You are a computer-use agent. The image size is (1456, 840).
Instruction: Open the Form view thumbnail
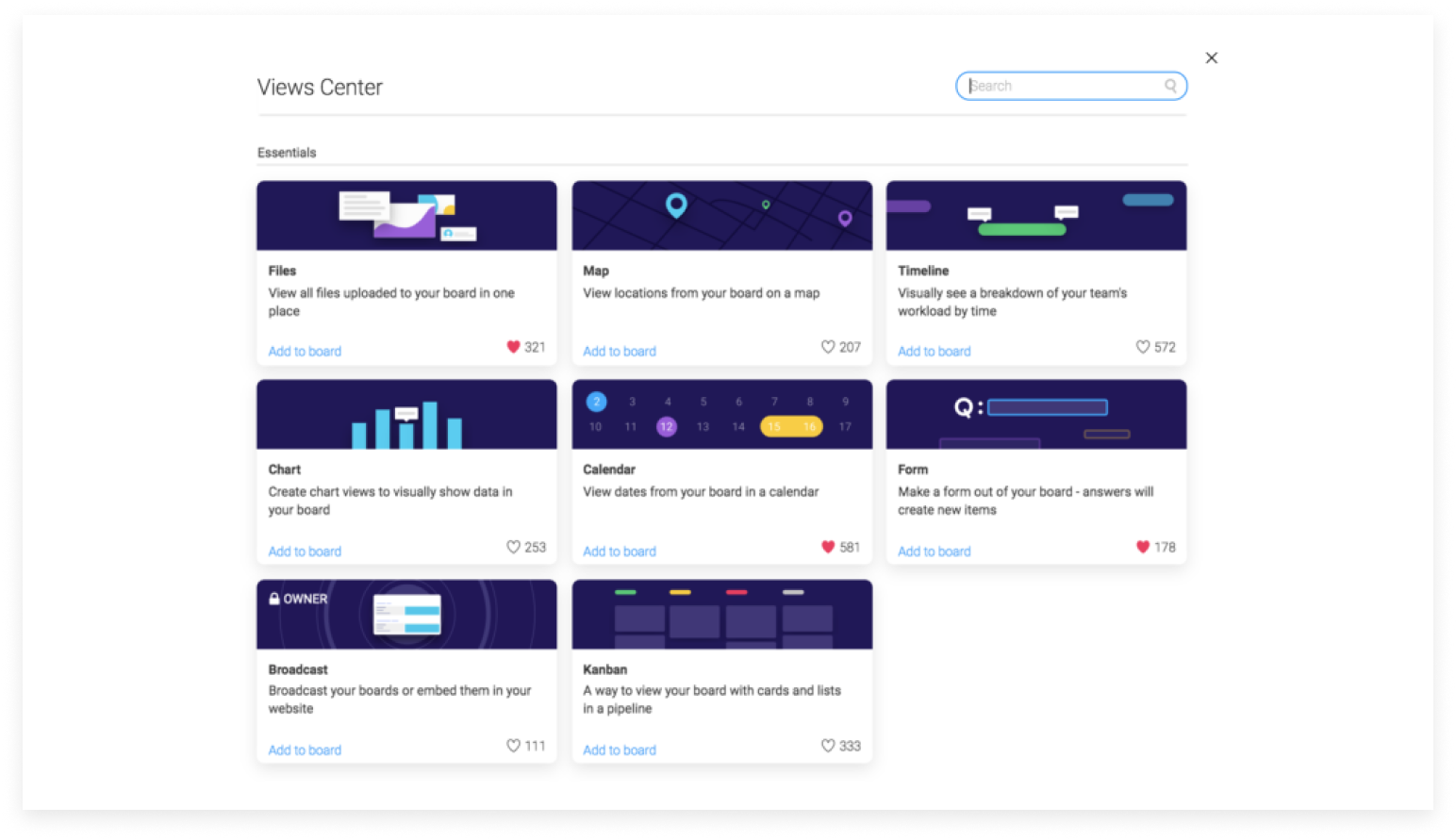pos(1036,415)
